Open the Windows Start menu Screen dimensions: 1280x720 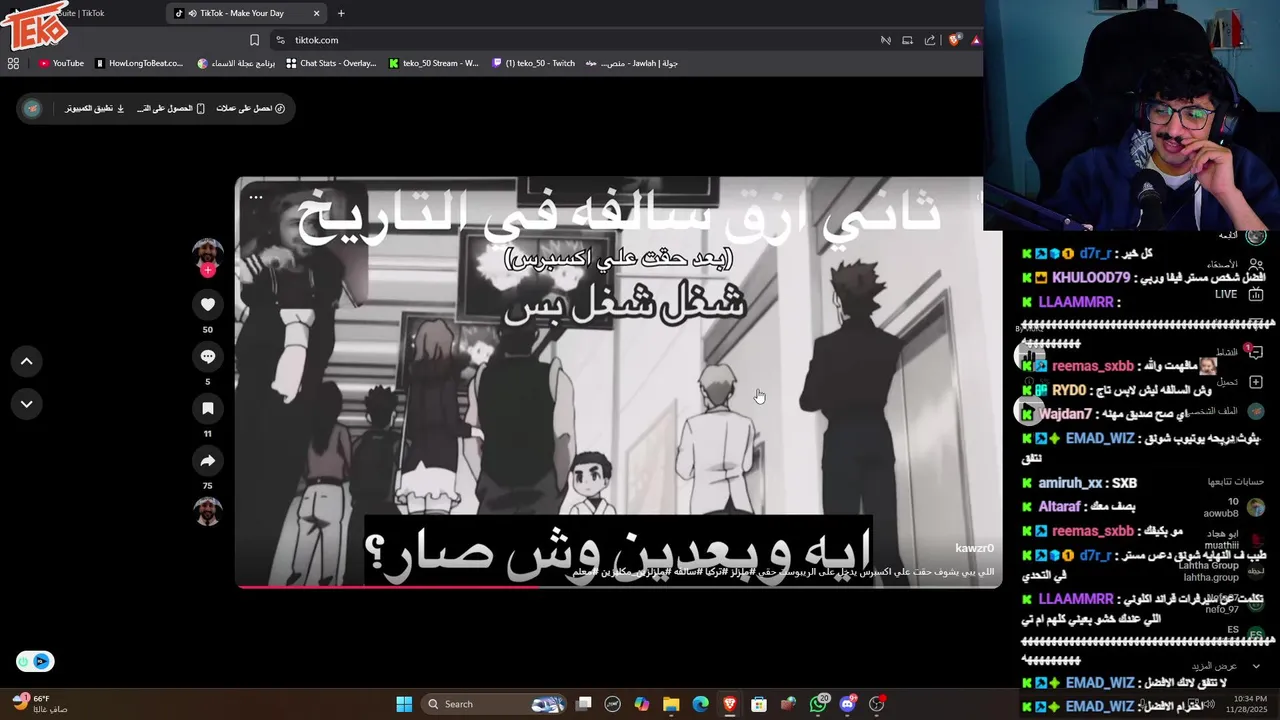tap(404, 704)
